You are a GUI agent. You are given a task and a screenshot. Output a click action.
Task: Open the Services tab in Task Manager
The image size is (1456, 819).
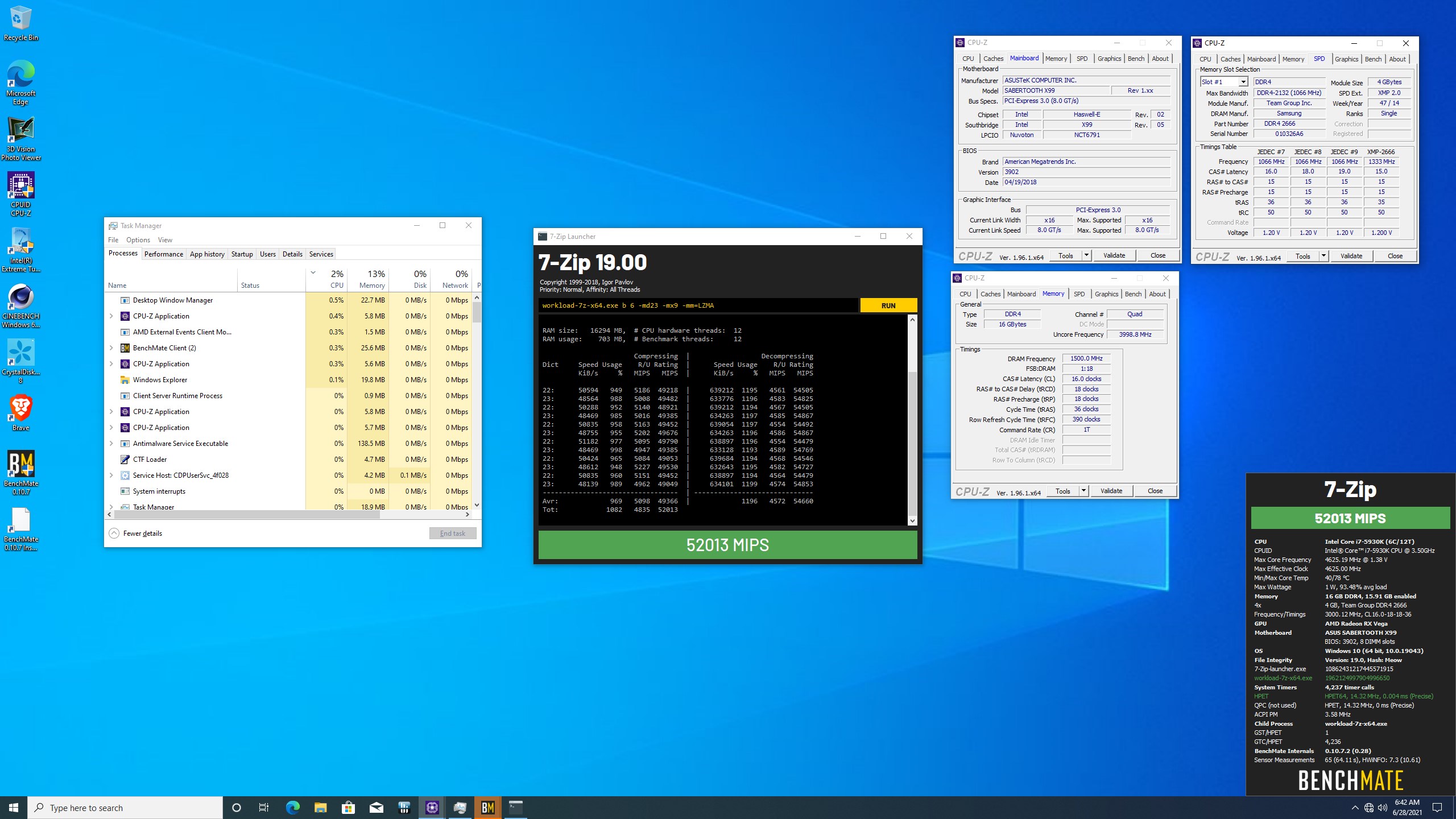[321, 254]
